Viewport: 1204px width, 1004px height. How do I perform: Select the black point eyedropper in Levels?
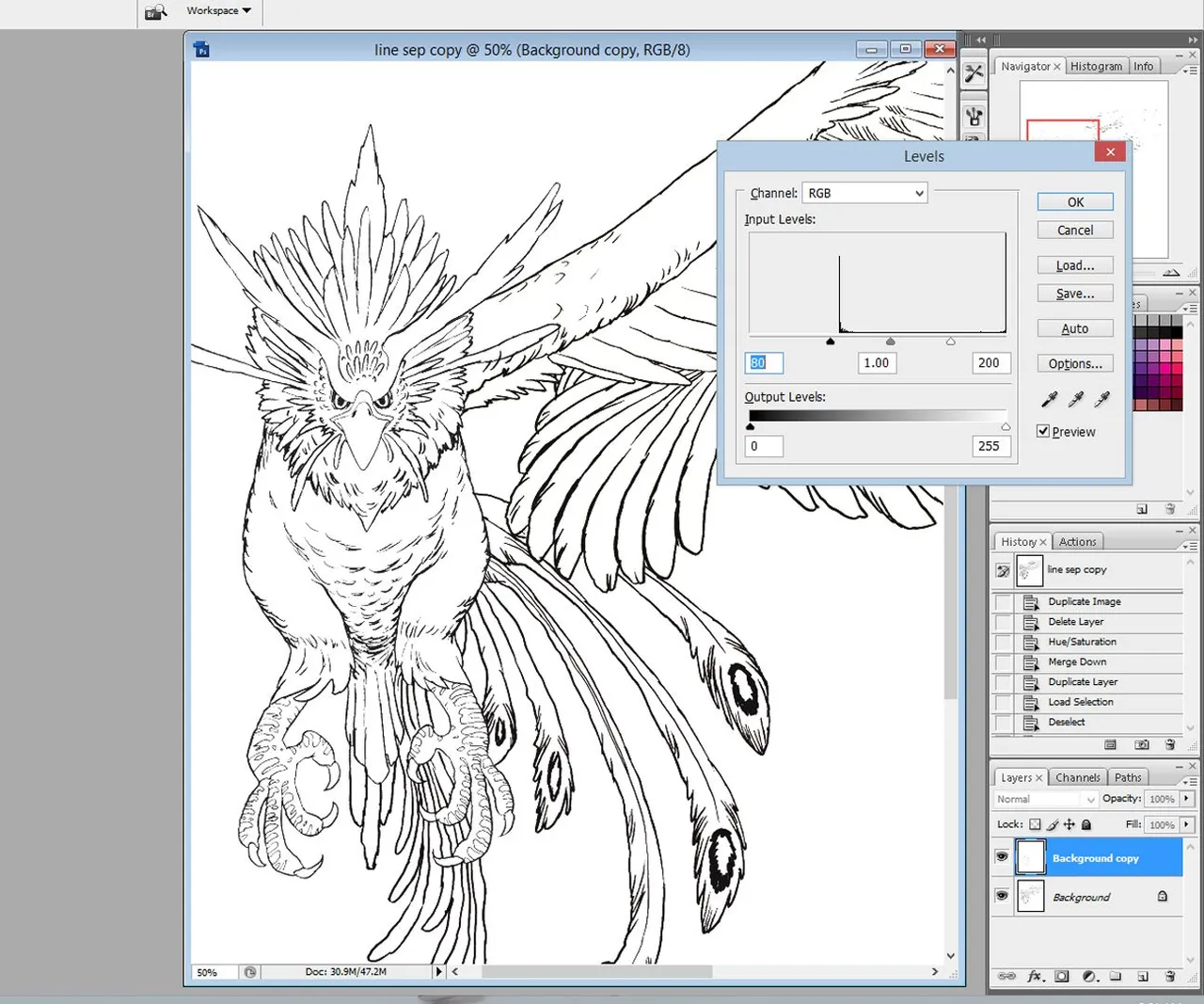click(1050, 400)
